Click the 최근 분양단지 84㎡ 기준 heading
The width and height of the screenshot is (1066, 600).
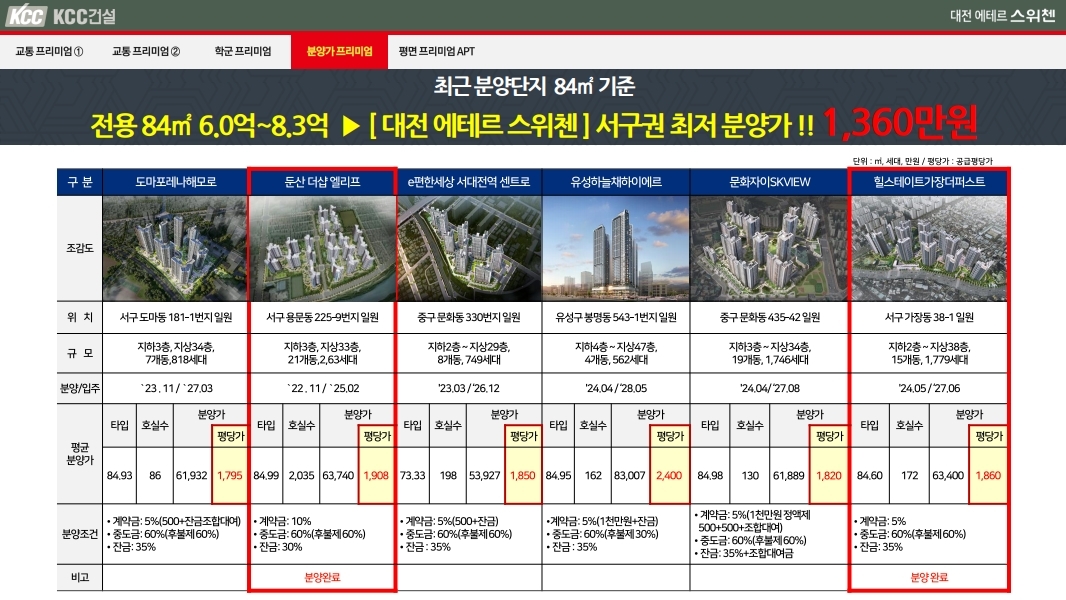point(534,86)
